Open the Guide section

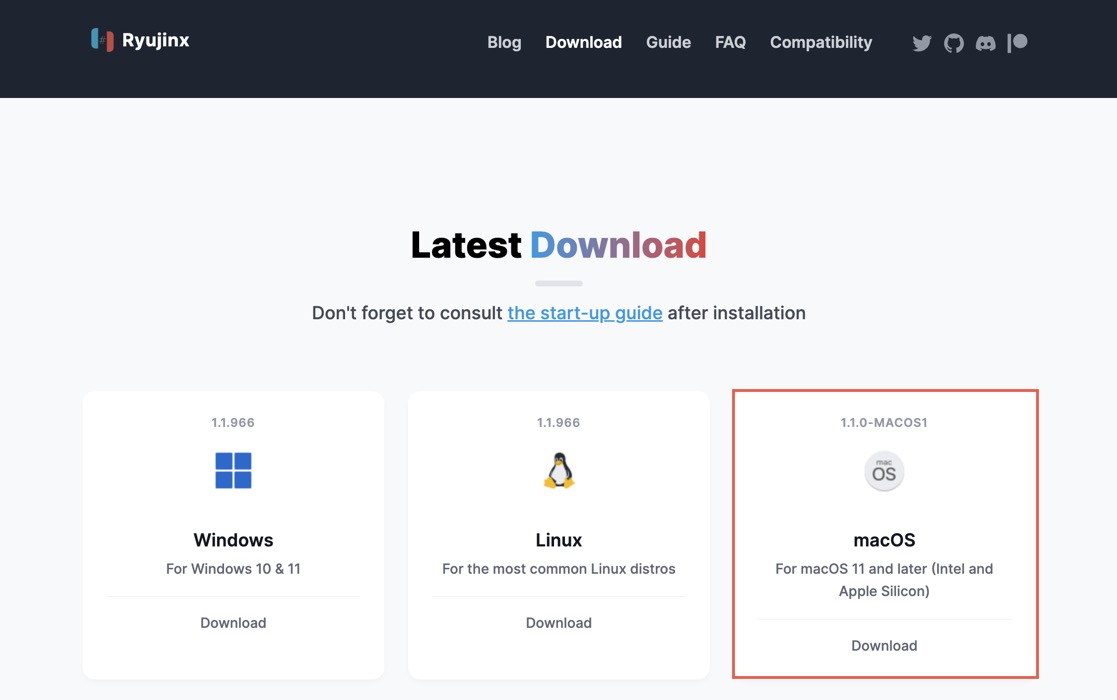(x=667, y=42)
